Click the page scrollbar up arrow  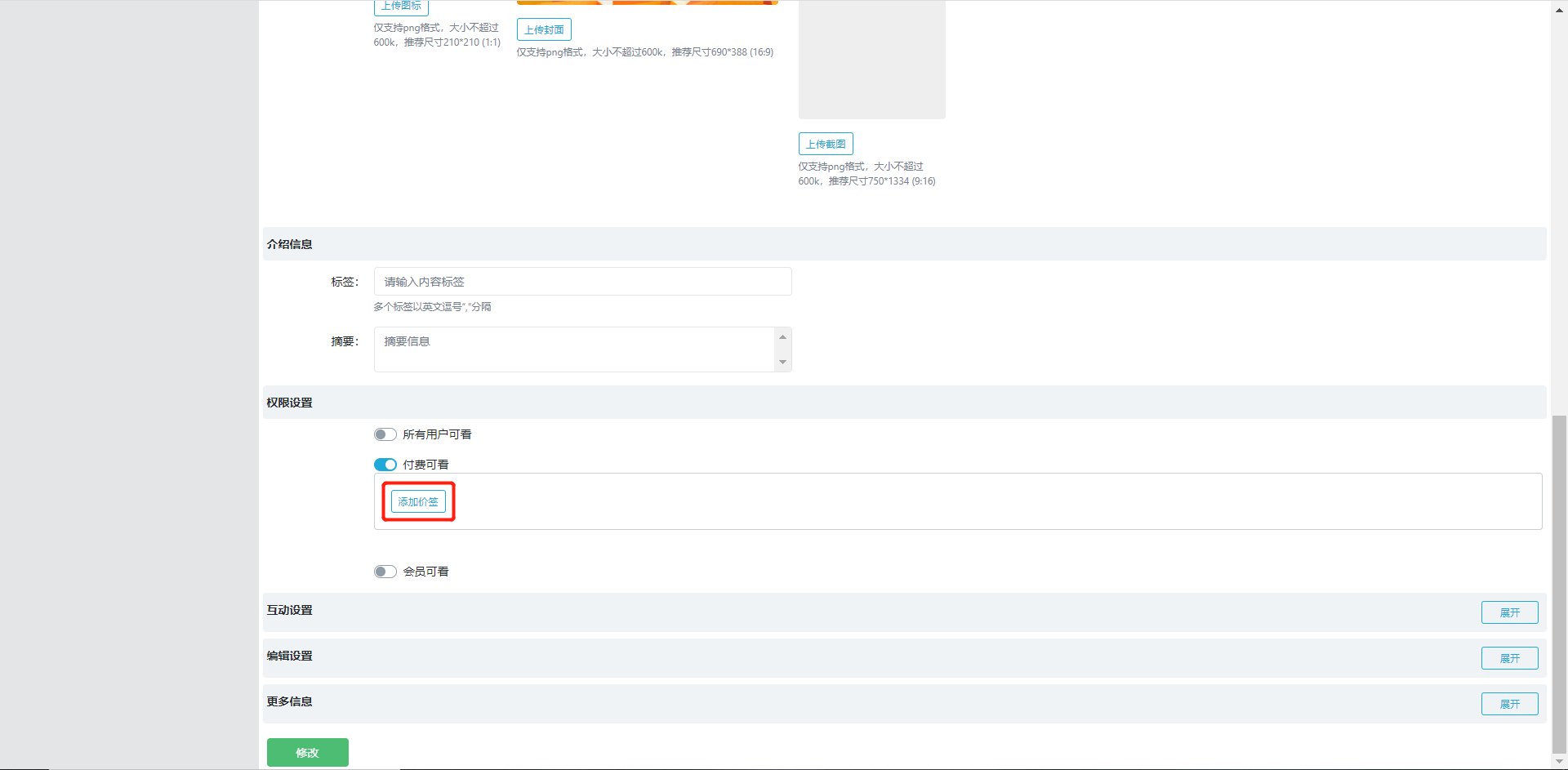(x=1559, y=9)
